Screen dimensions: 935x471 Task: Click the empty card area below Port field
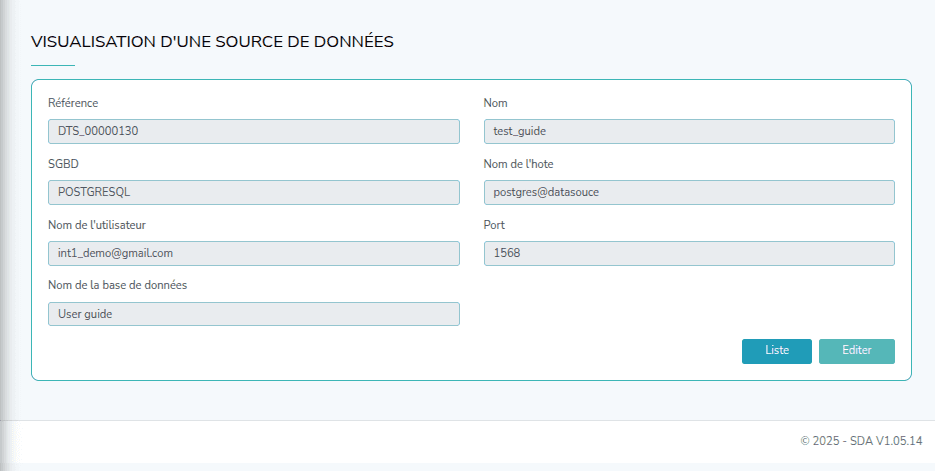tap(688, 300)
